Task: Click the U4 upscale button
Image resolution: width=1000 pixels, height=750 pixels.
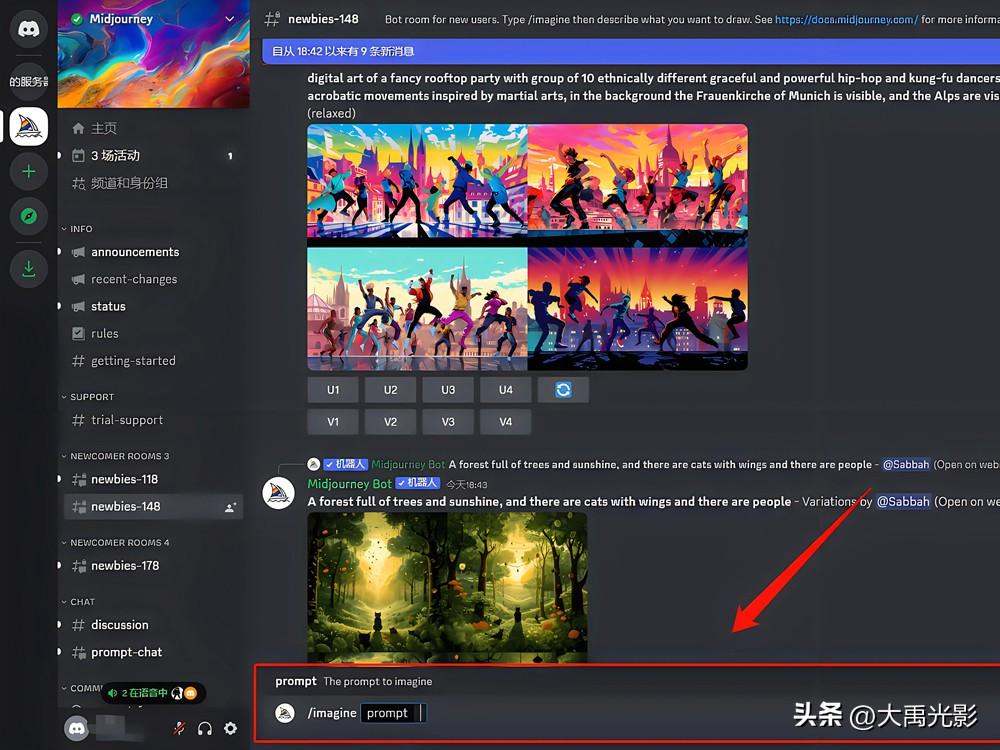Action: coord(506,390)
